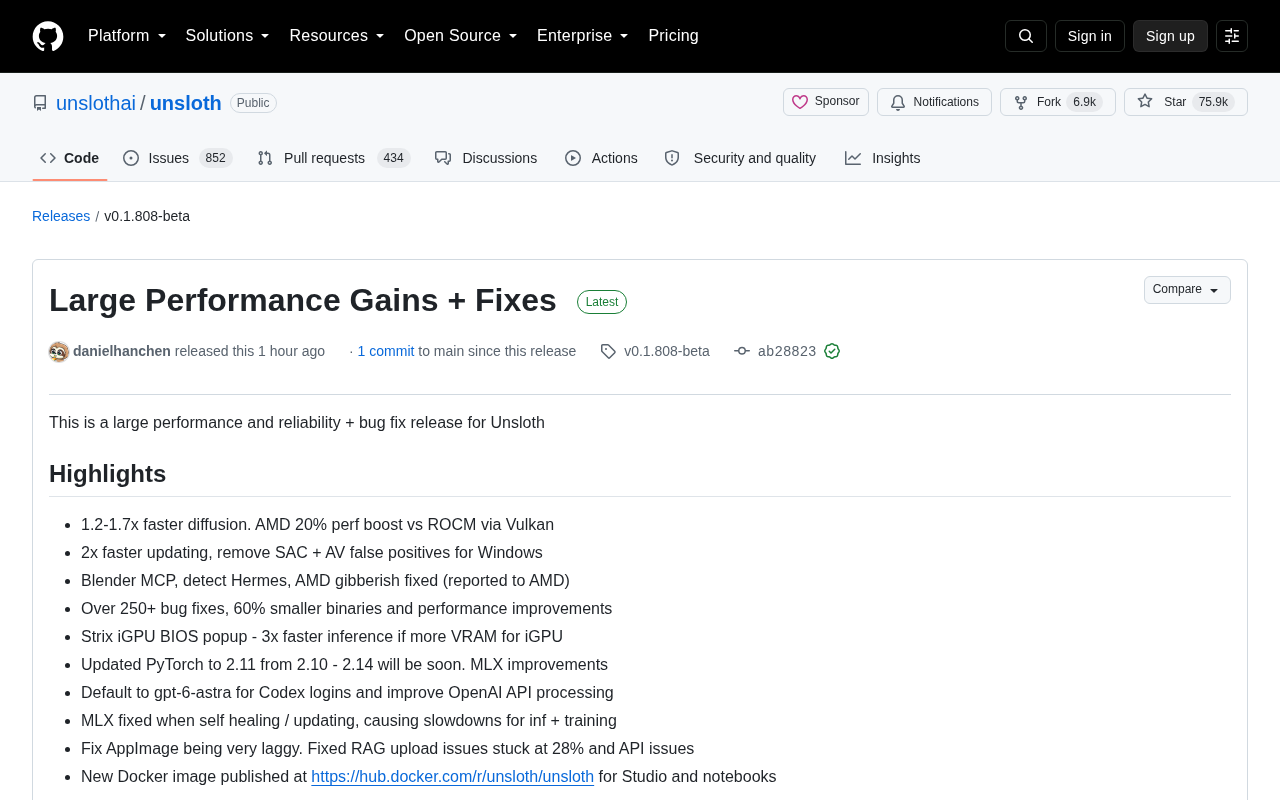The width and height of the screenshot is (1280, 800).
Task: Click the Notifications button
Action: point(934,102)
